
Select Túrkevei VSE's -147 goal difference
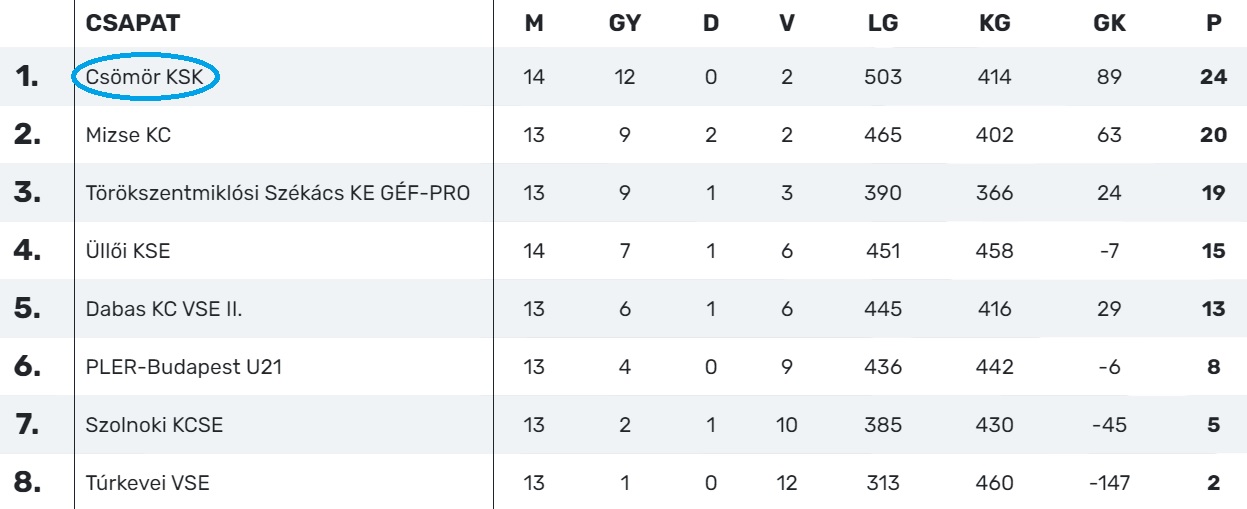[1110, 483]
